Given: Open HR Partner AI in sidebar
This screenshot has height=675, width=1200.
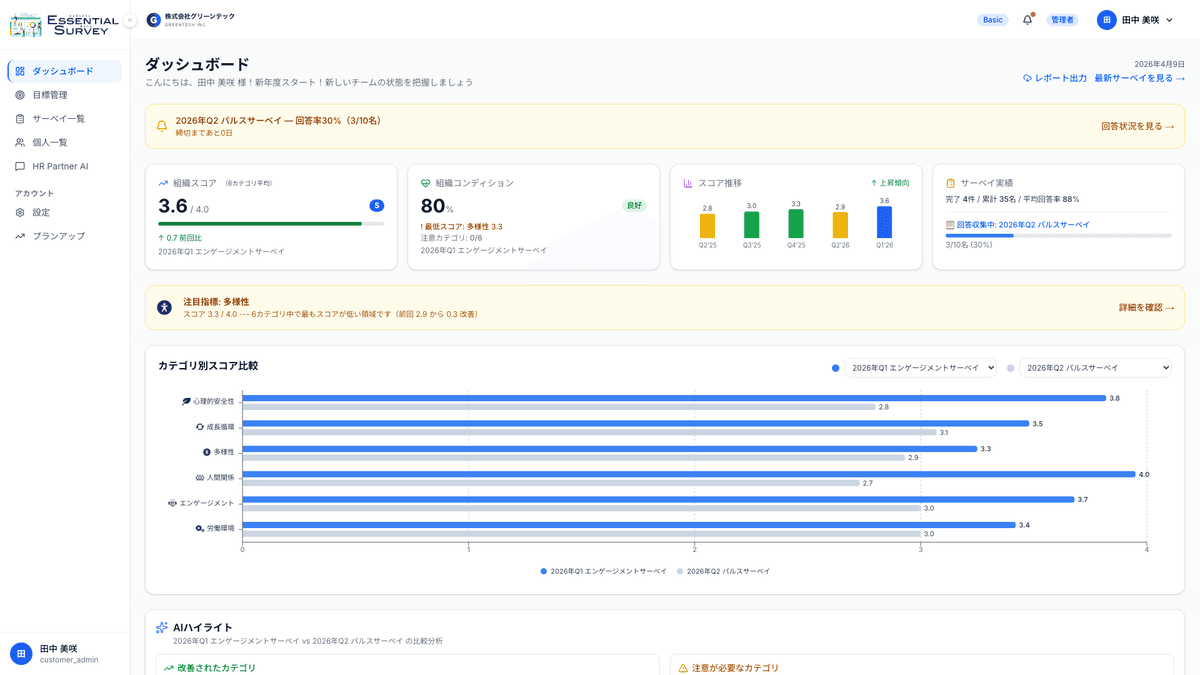Looking at the screenshot, I should click(x=64, y=166).
